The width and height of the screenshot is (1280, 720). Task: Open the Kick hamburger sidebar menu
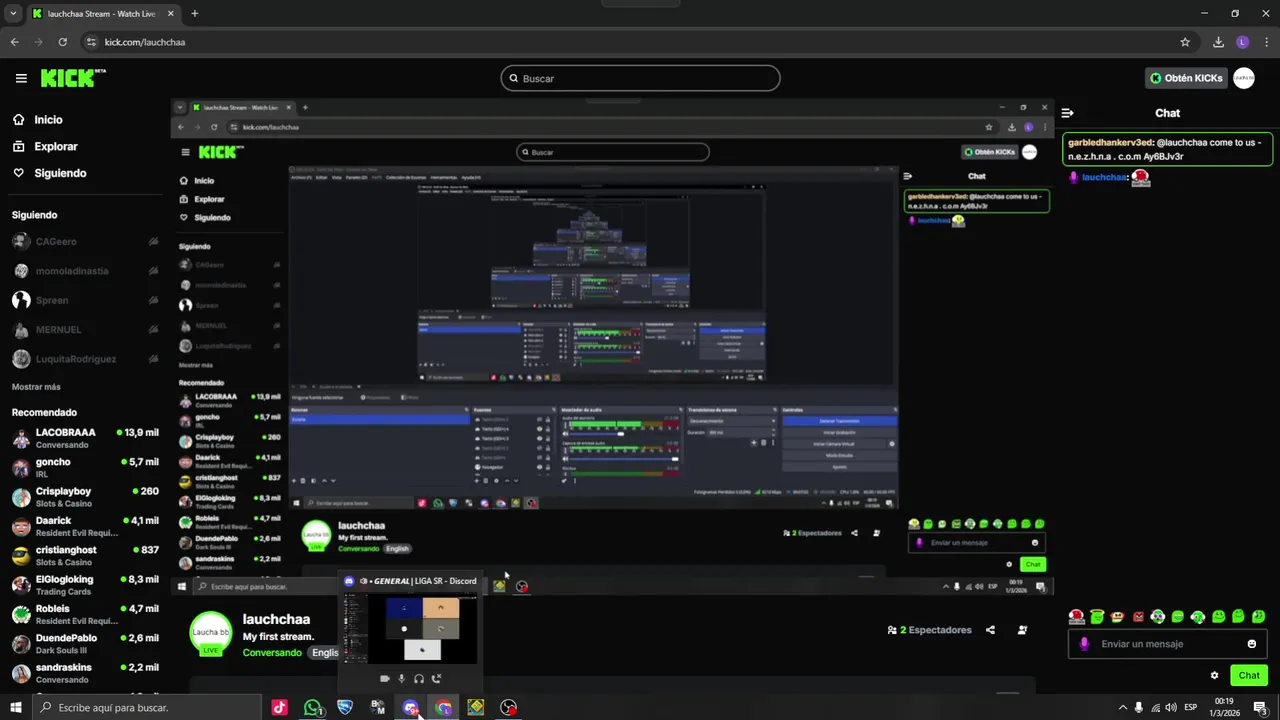pyautogui.click(x=21, y=78)
